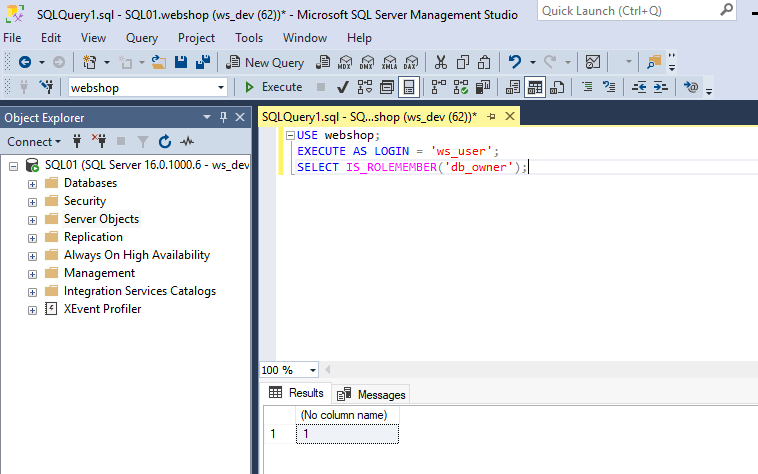
Task: Click result cell with value 1
Action: point(347,434)
